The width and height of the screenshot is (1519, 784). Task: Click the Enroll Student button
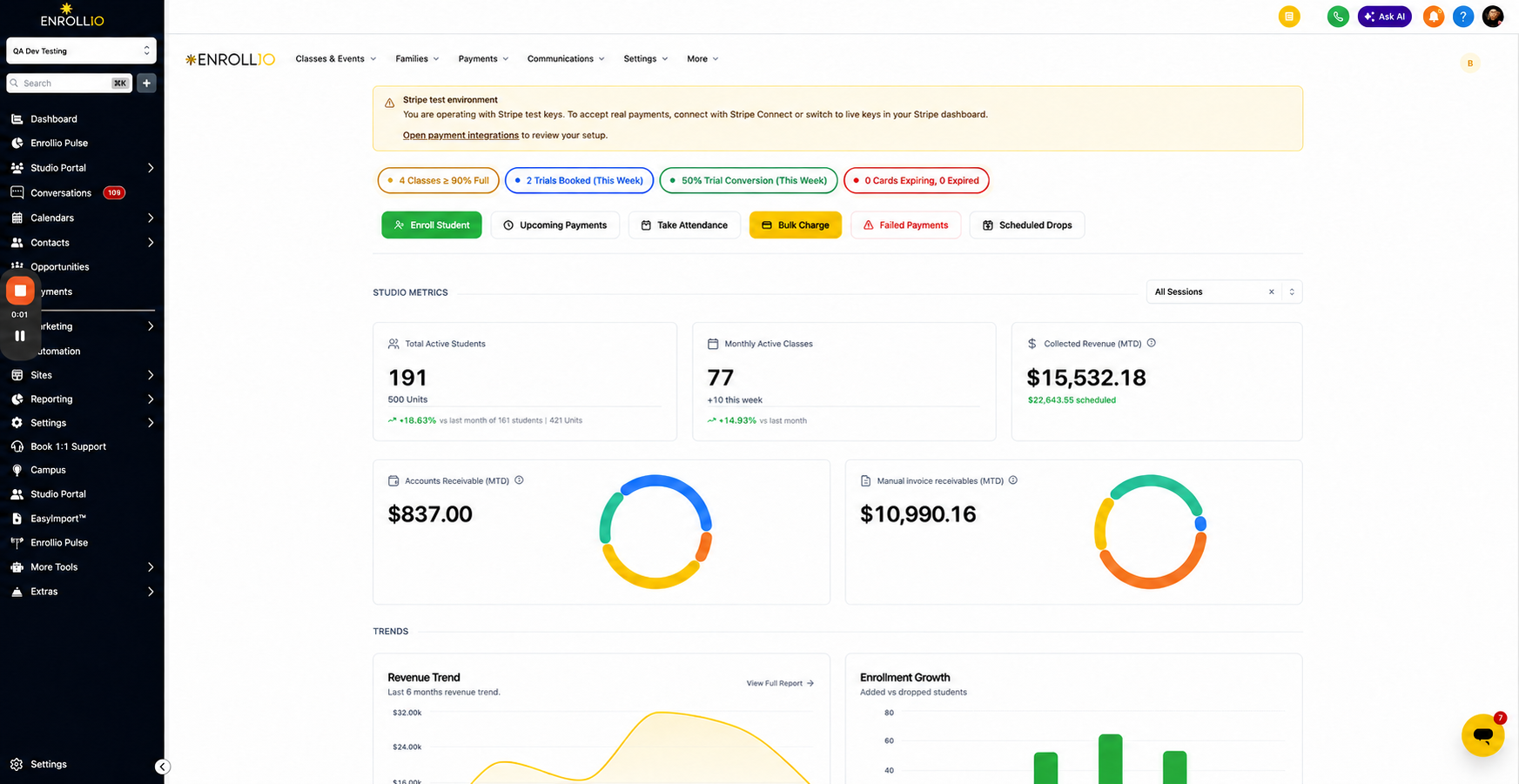coord(432,225)
